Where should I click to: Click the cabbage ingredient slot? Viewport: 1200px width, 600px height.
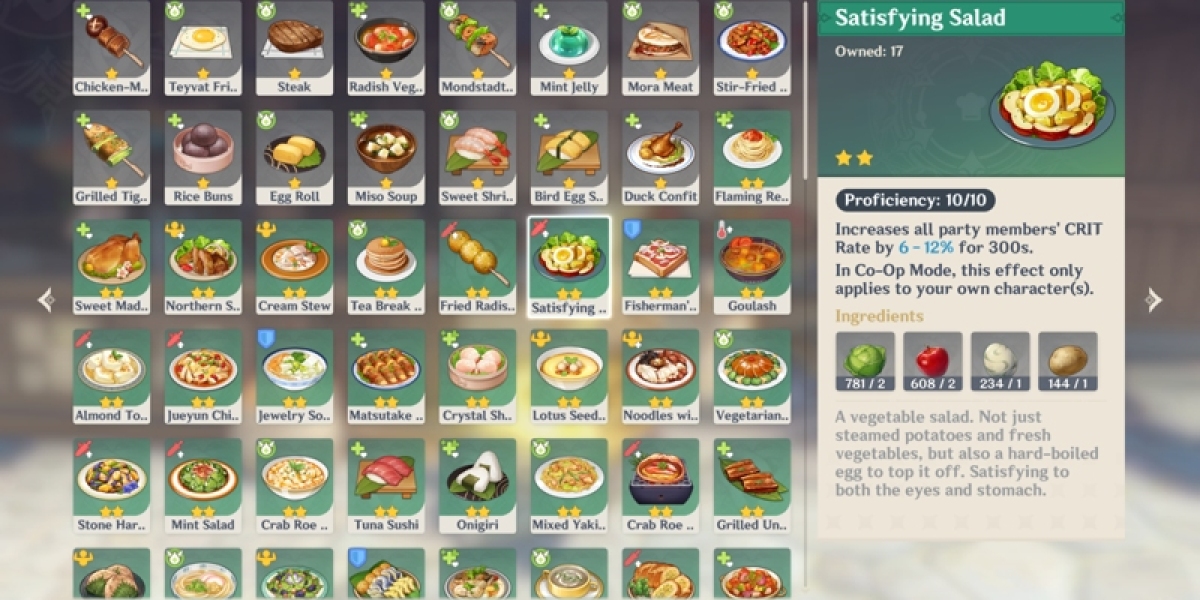(865, 362)
